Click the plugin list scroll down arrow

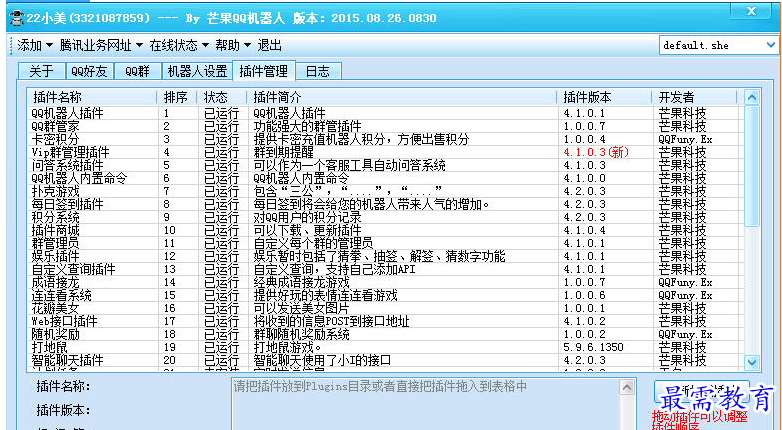click(x=752, y=363)
